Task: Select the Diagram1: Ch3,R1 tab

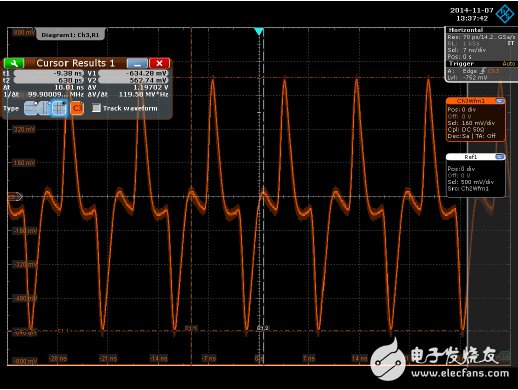Action: click(x=70, y=35)
